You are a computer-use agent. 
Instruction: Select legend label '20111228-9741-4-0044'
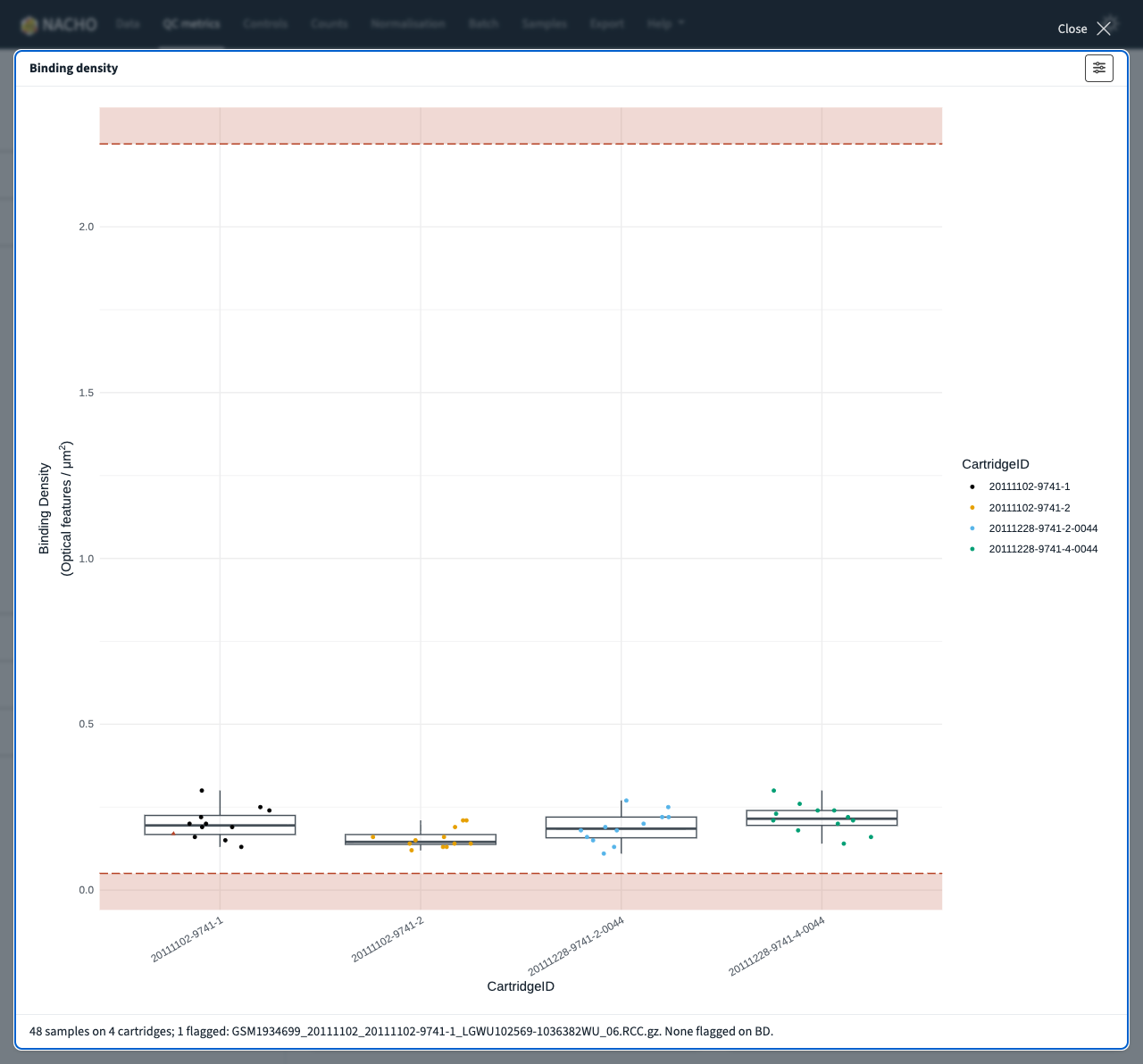pyautogui.click(x=1043, y=549)
